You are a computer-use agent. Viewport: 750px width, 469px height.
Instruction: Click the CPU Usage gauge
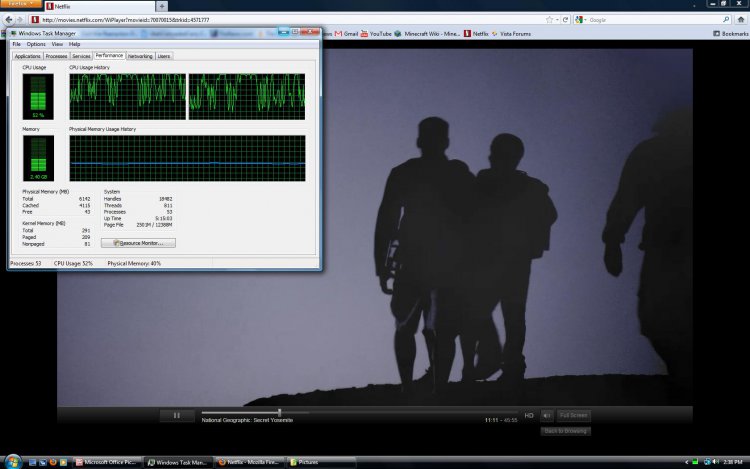point(38,97)
